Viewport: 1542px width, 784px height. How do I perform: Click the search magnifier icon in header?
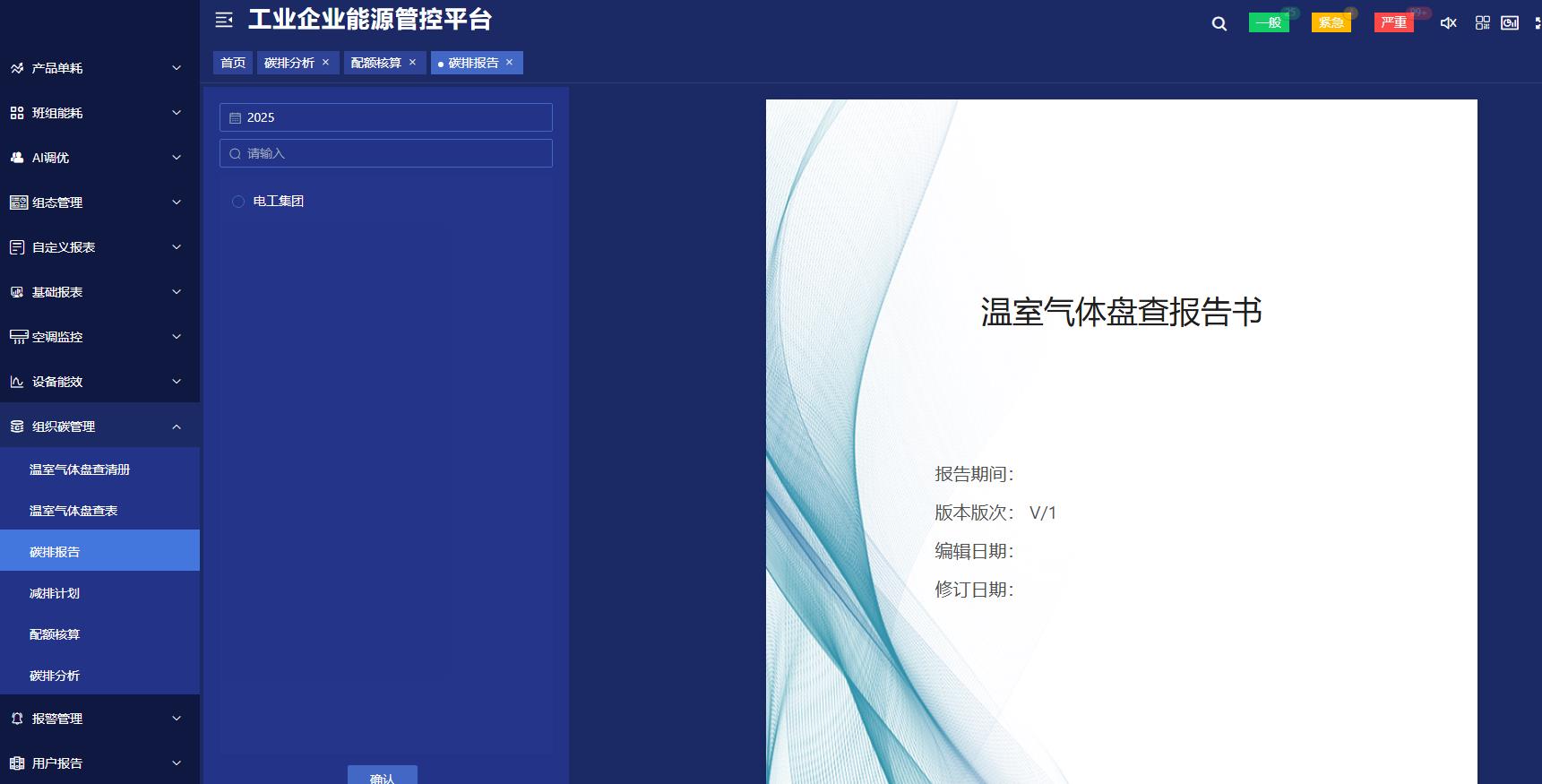coord(1219,23)
